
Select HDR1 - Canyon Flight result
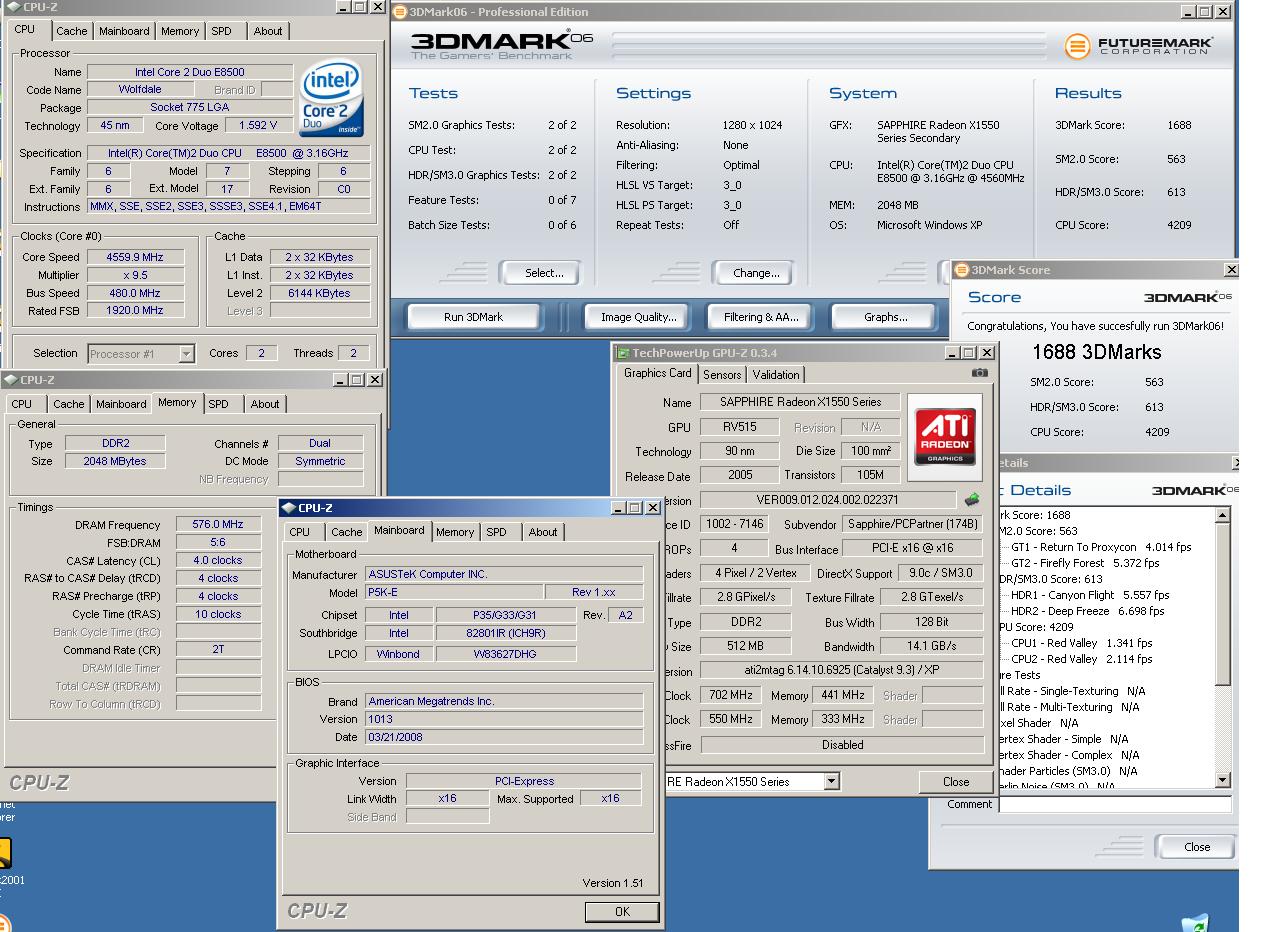1089,595
